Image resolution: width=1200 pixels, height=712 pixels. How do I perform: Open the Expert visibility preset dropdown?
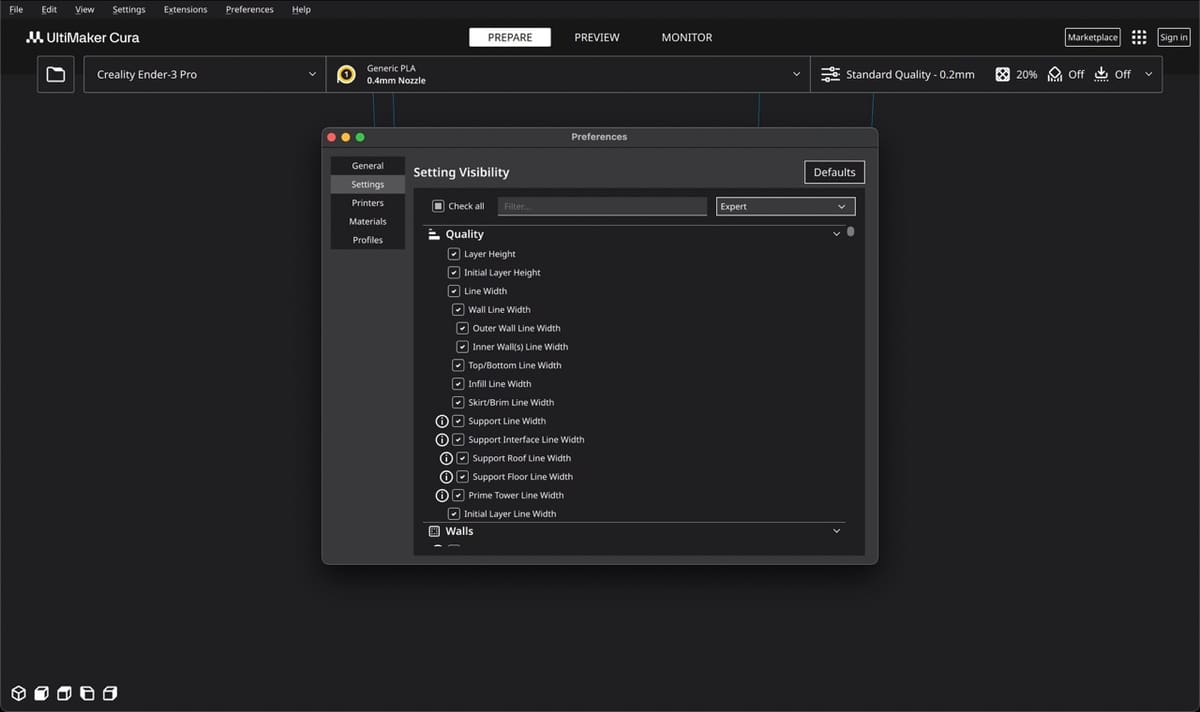[785, 206]
